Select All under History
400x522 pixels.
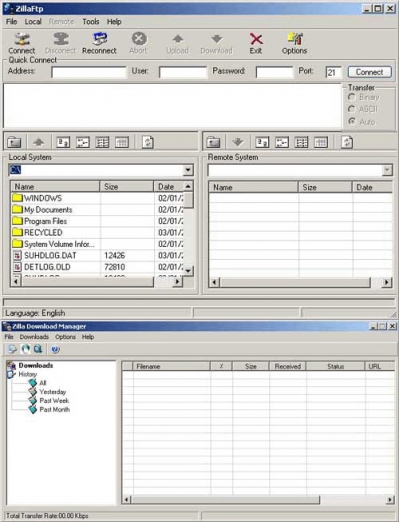coord(43,383)
